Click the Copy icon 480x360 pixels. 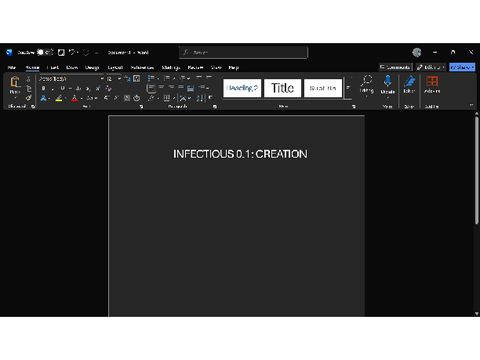click(x=29, y=88)
